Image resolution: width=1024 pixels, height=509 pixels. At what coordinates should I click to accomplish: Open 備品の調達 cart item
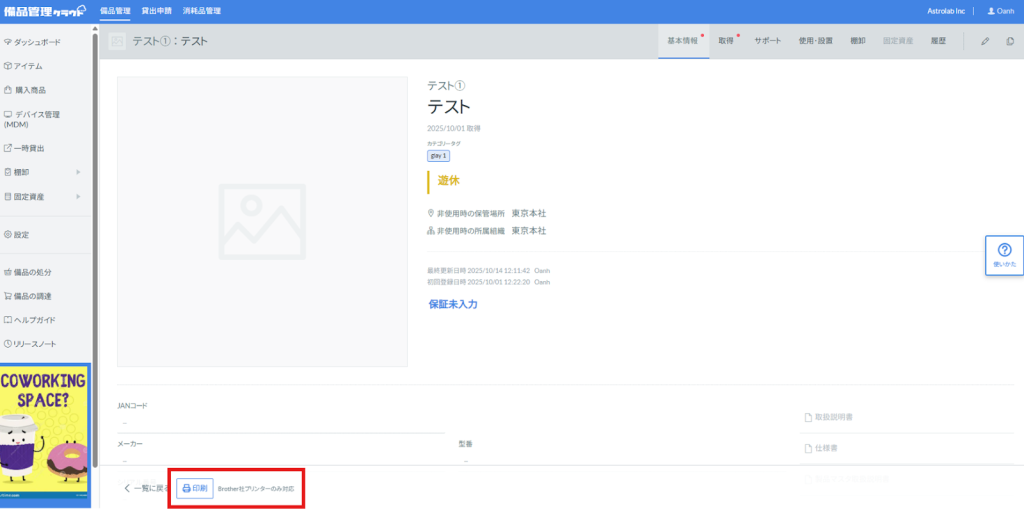tap(33, 296)
